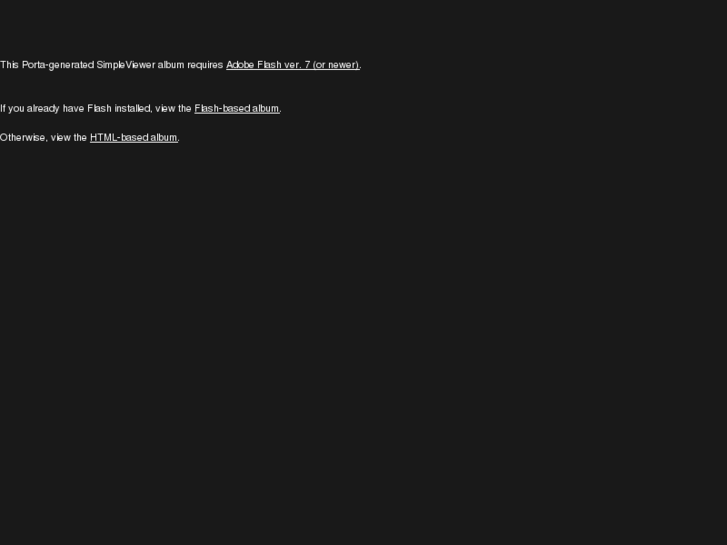This screenshot has height=545, width=727.
Task: Click the 'If you already have Flash' text
Action: click(x=56, y=109)
